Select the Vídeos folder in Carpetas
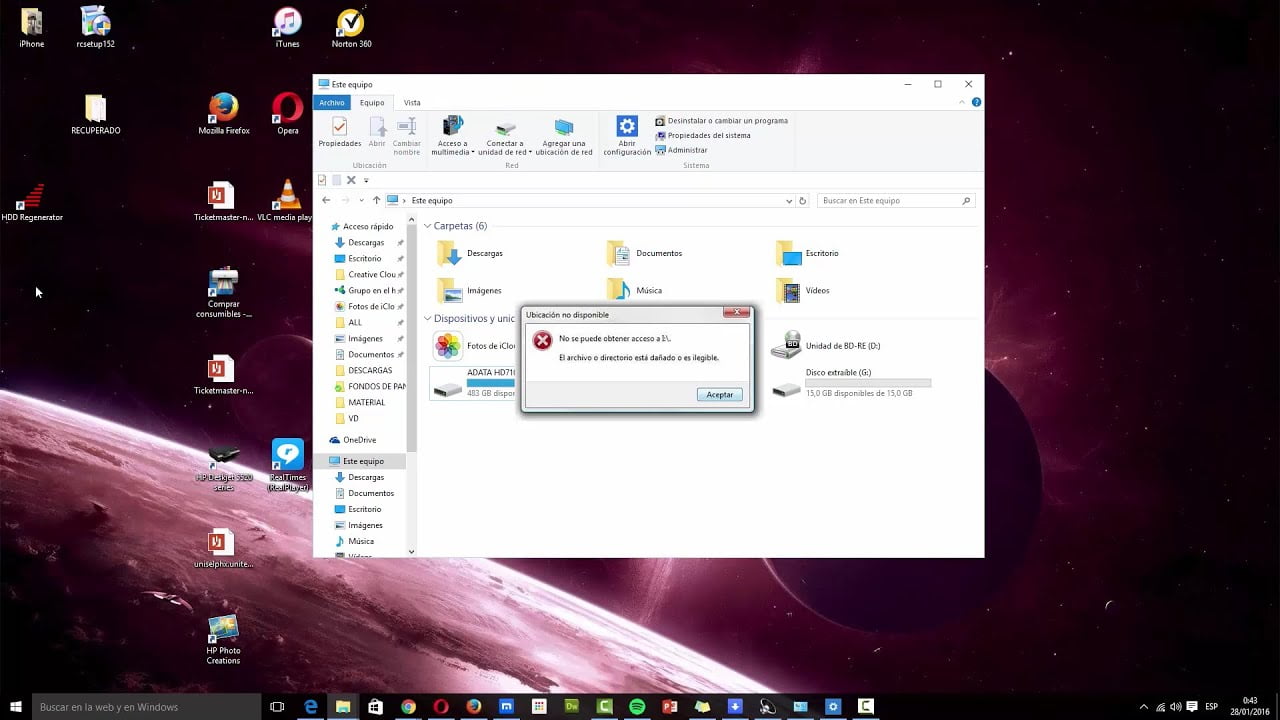 point(803,290)
